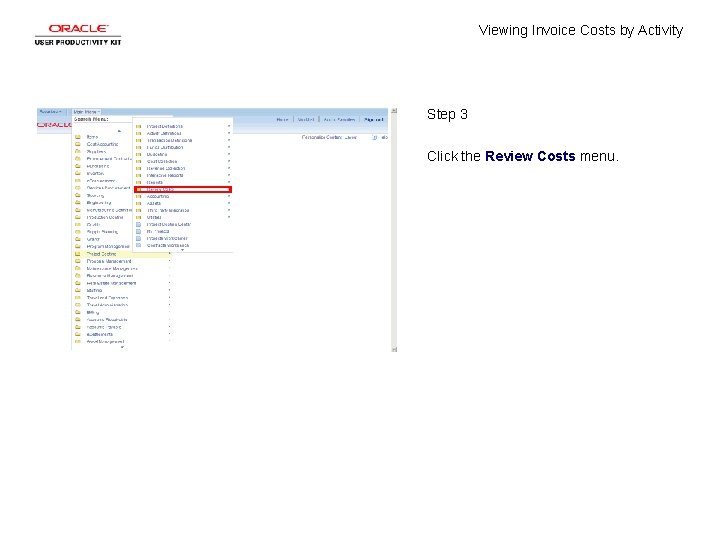The image size is (720, 540).
Task: Open the Favorites dropdown menu
Action: tap(51, 112)
